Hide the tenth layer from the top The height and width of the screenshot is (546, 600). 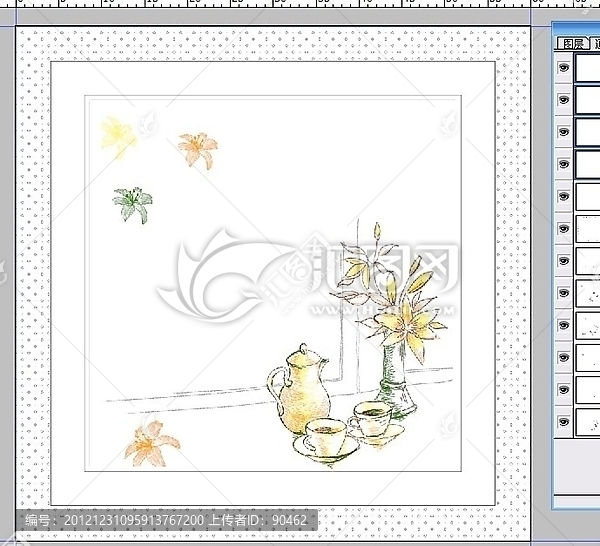tap(563, 357)
